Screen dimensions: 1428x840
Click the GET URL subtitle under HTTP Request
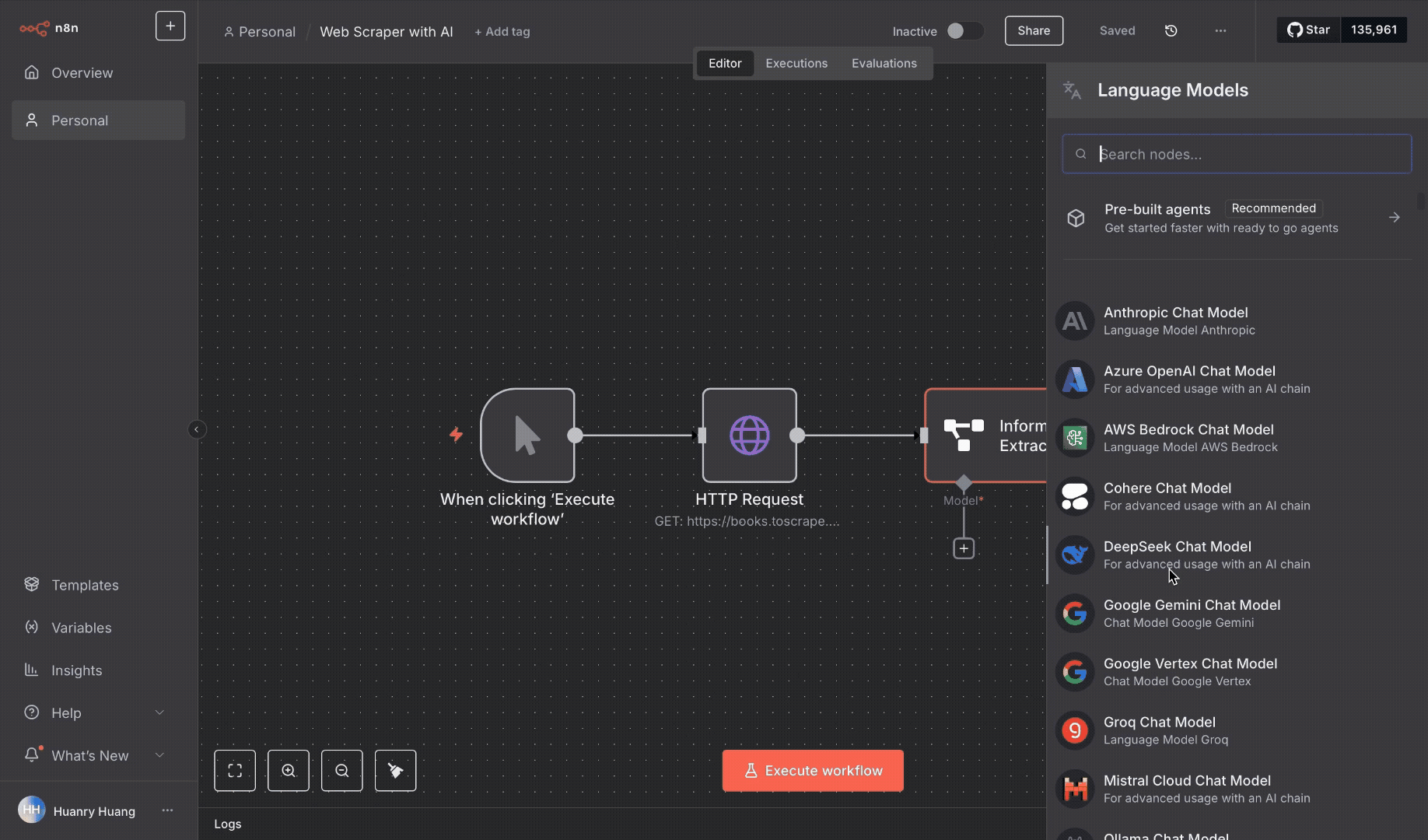pos(747,521)
